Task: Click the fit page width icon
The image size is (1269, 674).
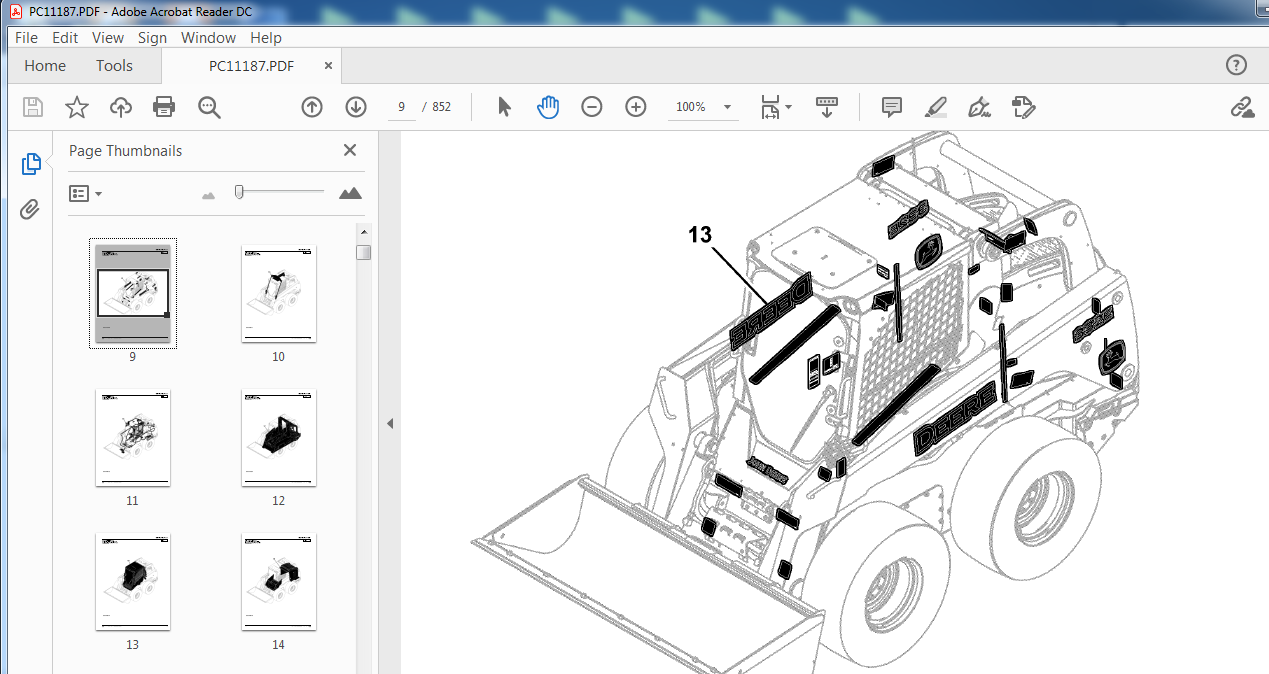Action: coord(769,107)
